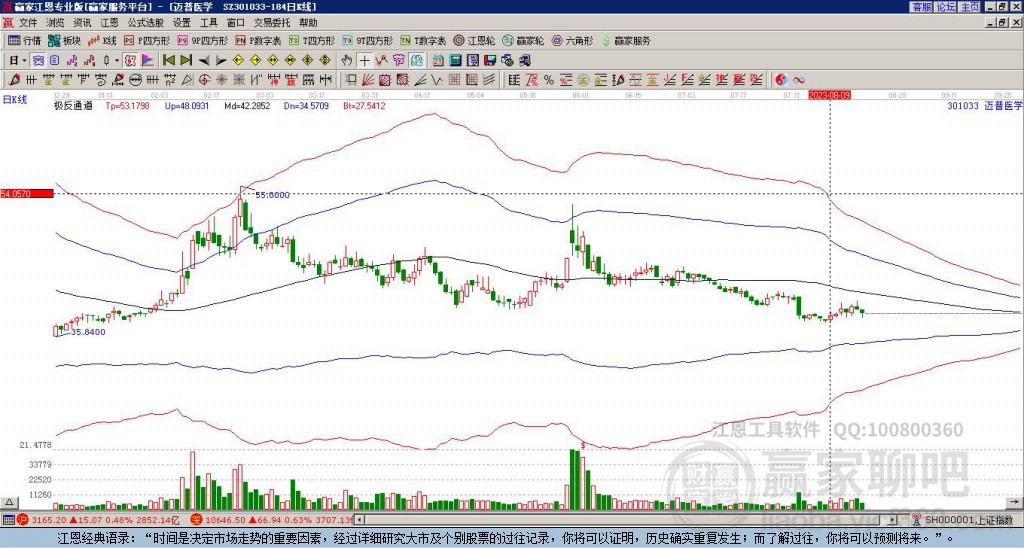This screenshot has height=548, width=1024.
Task: Click the 3165.20 index value in status bar
Action: [48, 520]
